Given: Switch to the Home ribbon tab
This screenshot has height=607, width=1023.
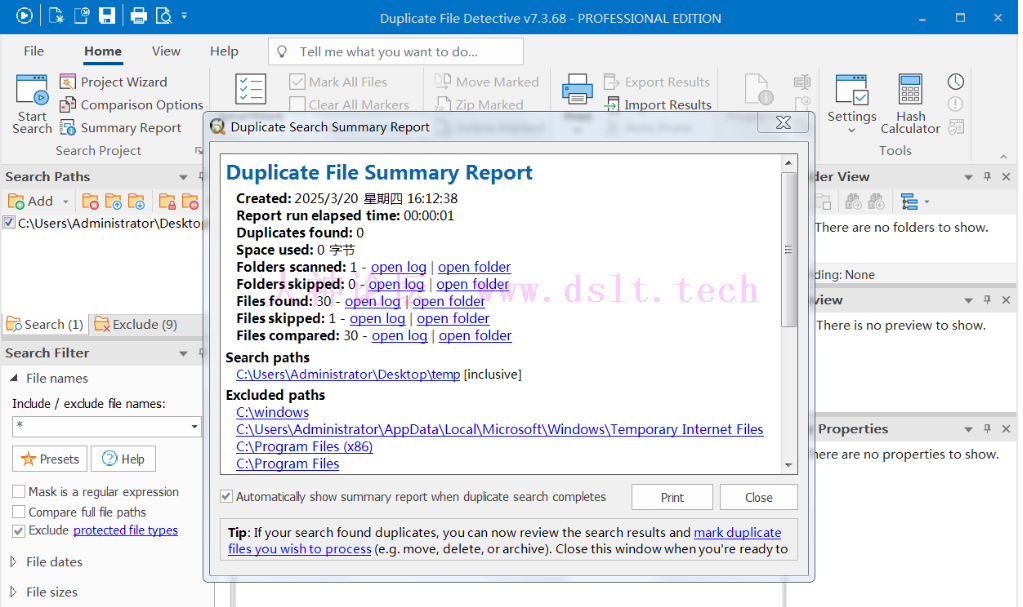Looking at the screenshot, I should tap(102, 51).
